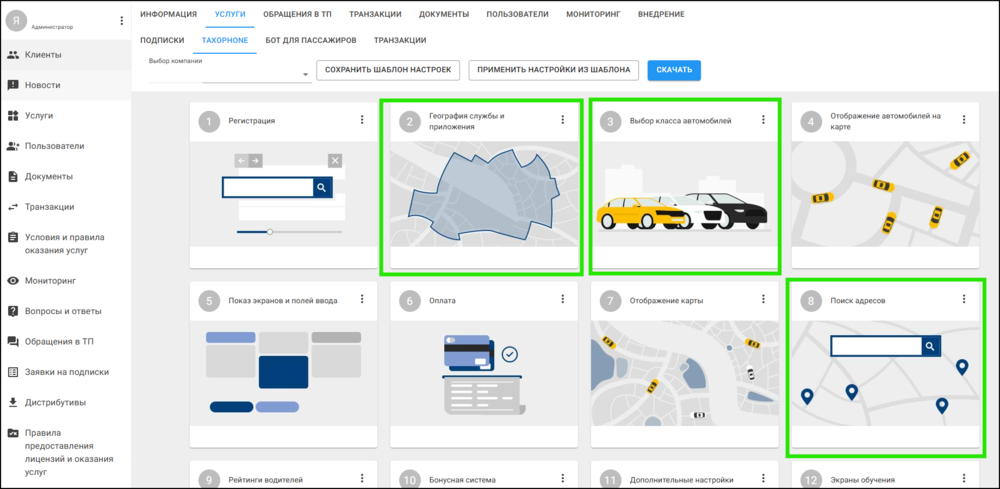1000x489 pixels.
Task: Open the three-dot menu on Оплата card
Action: click(562, 299)
